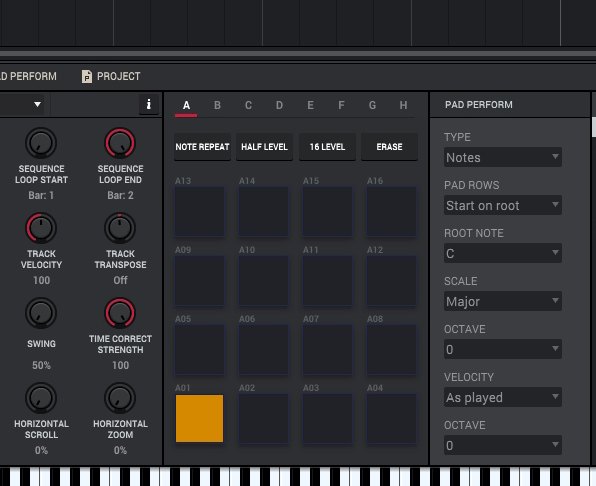Click the Sequence Loop Start knob
Image resolution: width=596 pixels, height=486 pixels.
click(41, 143)
